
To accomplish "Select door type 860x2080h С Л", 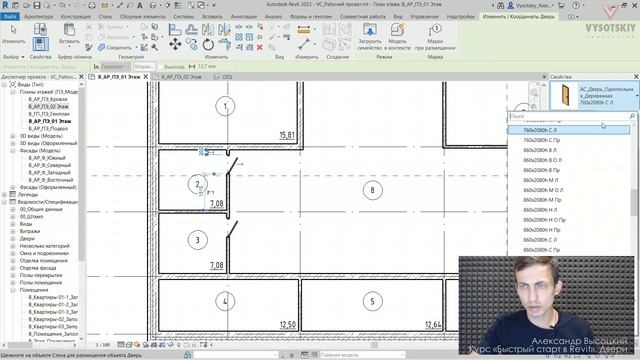I will [540, 240].
